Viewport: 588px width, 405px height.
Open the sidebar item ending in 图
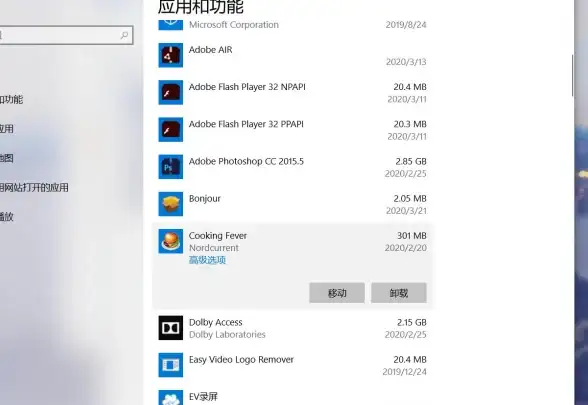pos(7,158)
